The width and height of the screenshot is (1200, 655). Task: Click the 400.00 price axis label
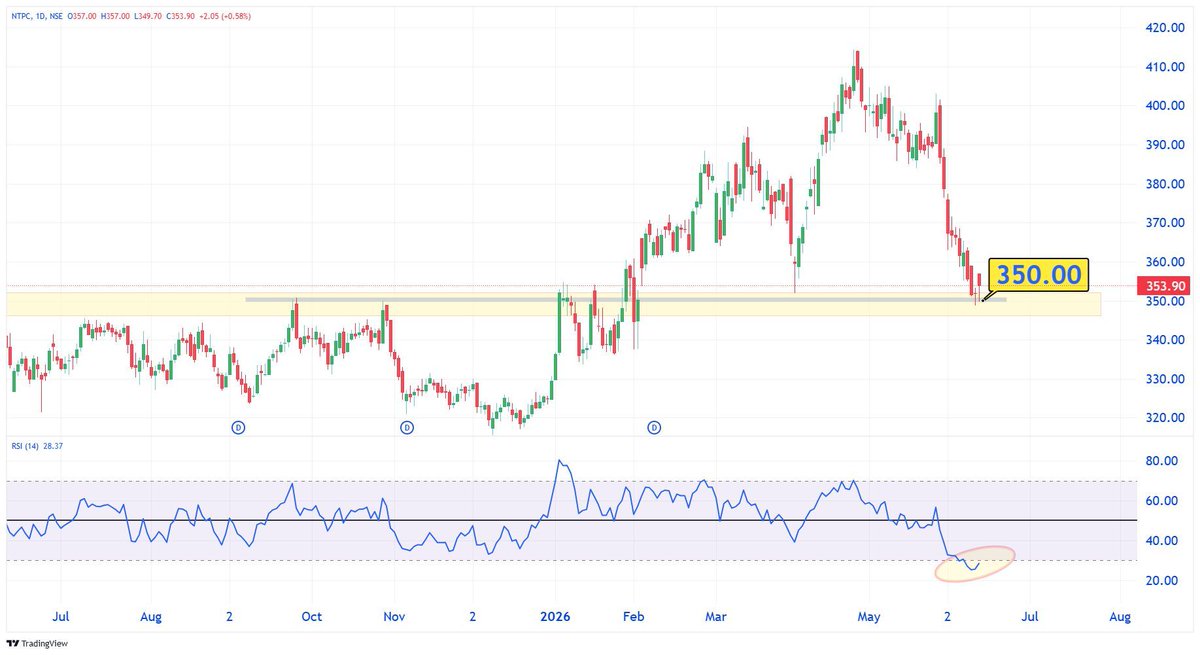pos(1165,106)
